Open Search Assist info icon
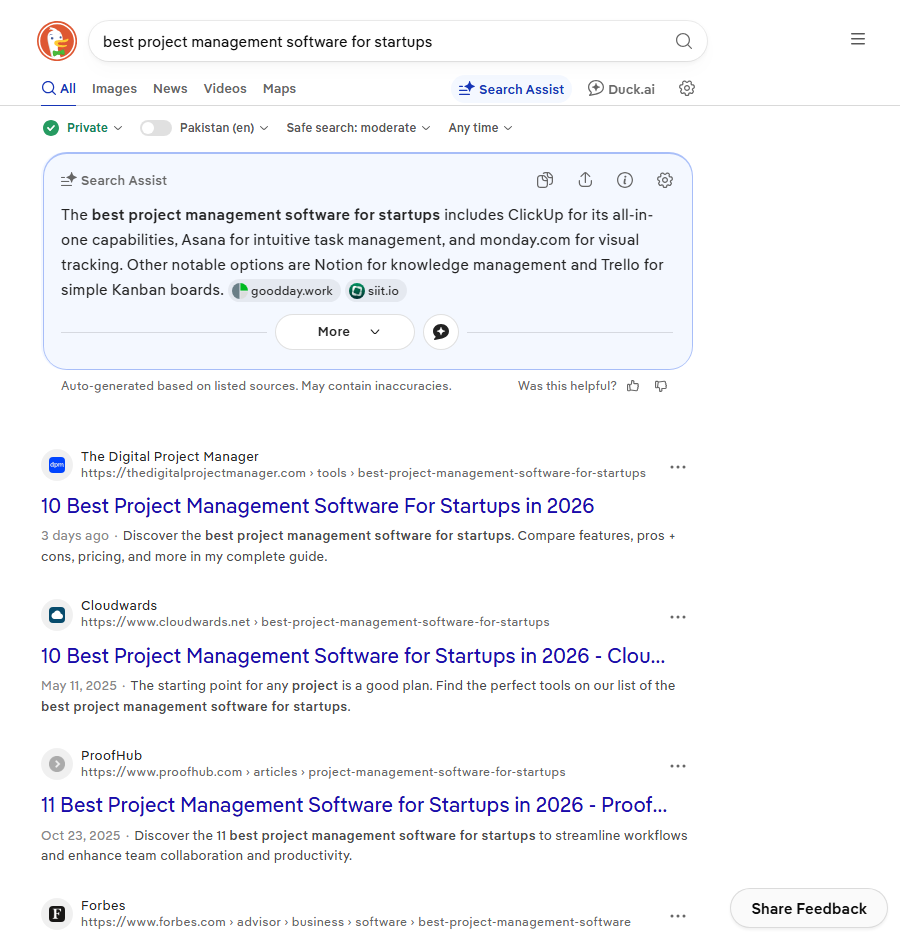The width and height of the screenshot is (900, 940). pyautogui.click(x=625, y=180)
